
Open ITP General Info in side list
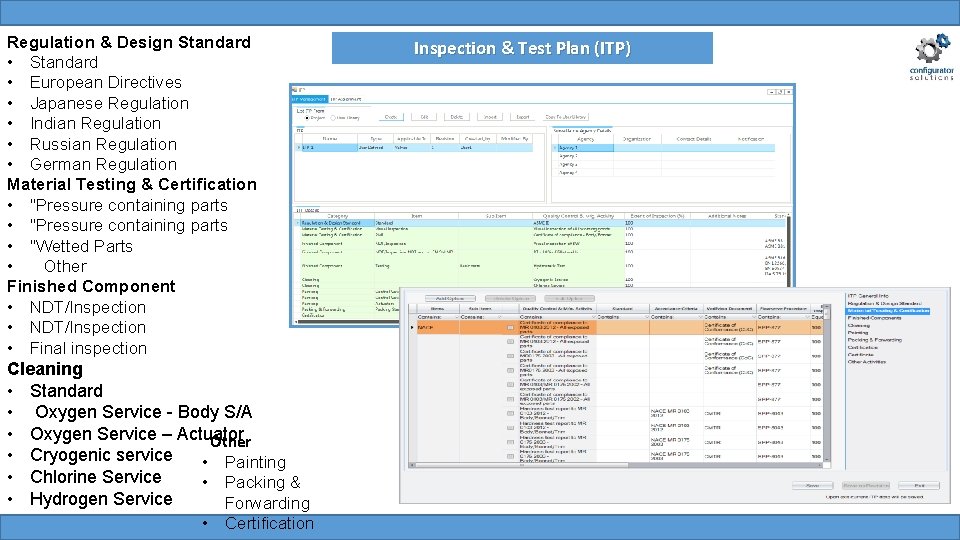point(868,296)
